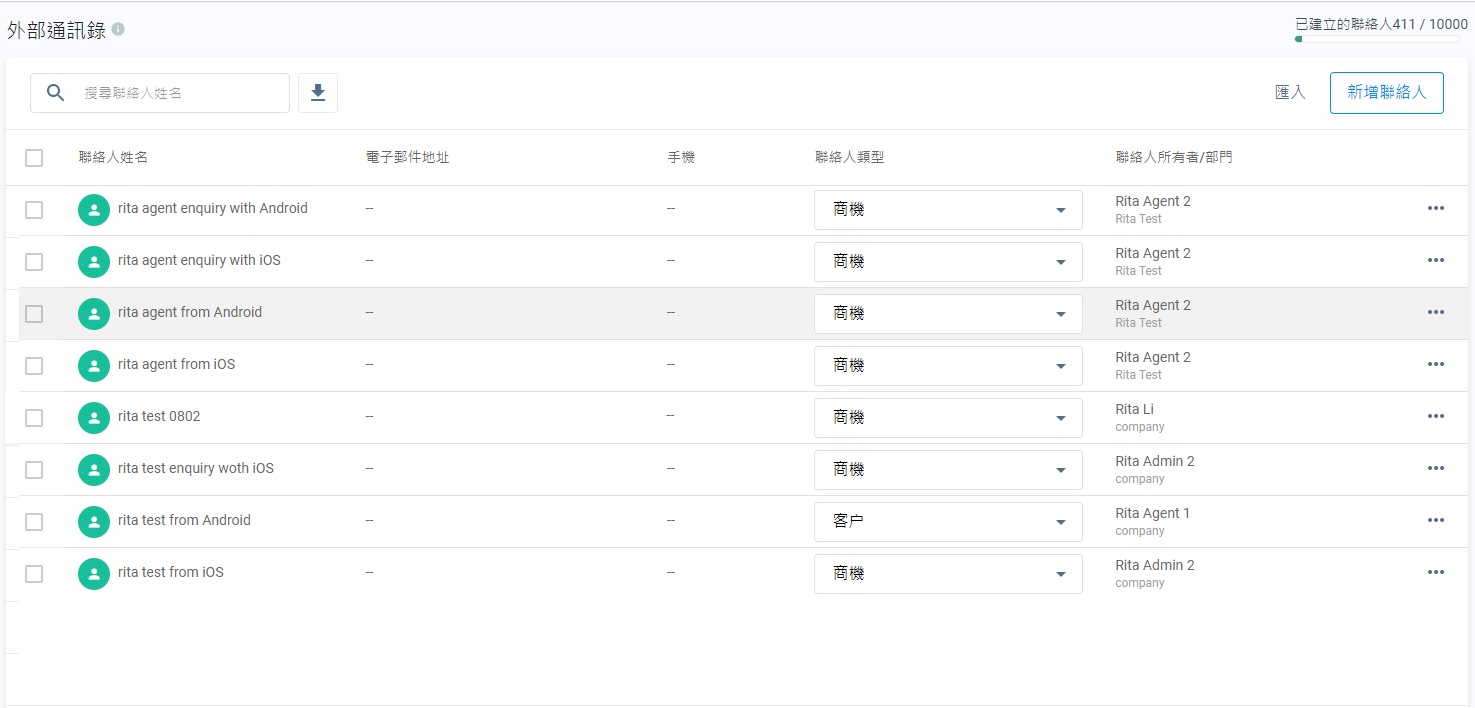Viewport: 1475px width, 708px height.
Task: Click avatar icon of rita test from Android
Action: [x=94, y=521]
